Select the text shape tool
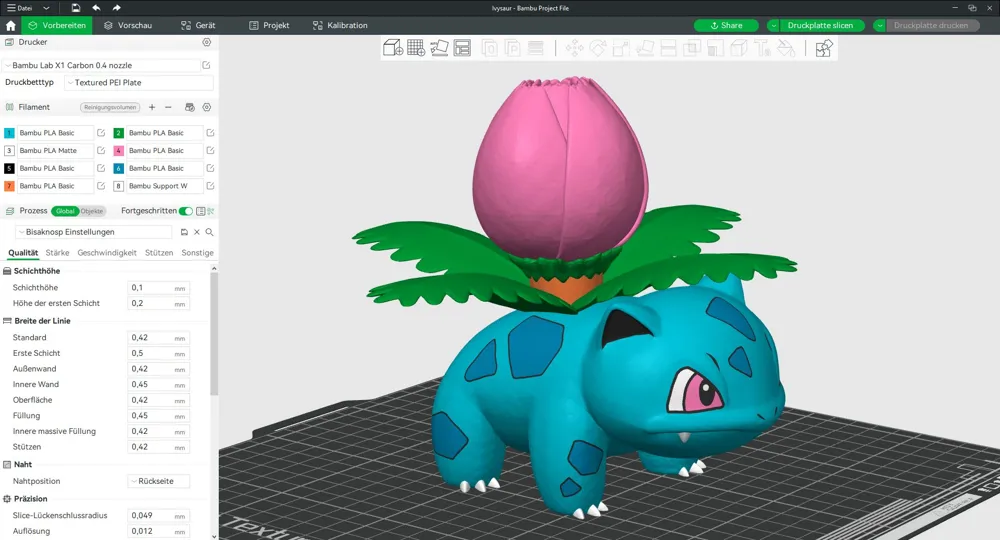Image resolution: width=1000 pixels, height=540 pixels. click(x=763, y=48)
